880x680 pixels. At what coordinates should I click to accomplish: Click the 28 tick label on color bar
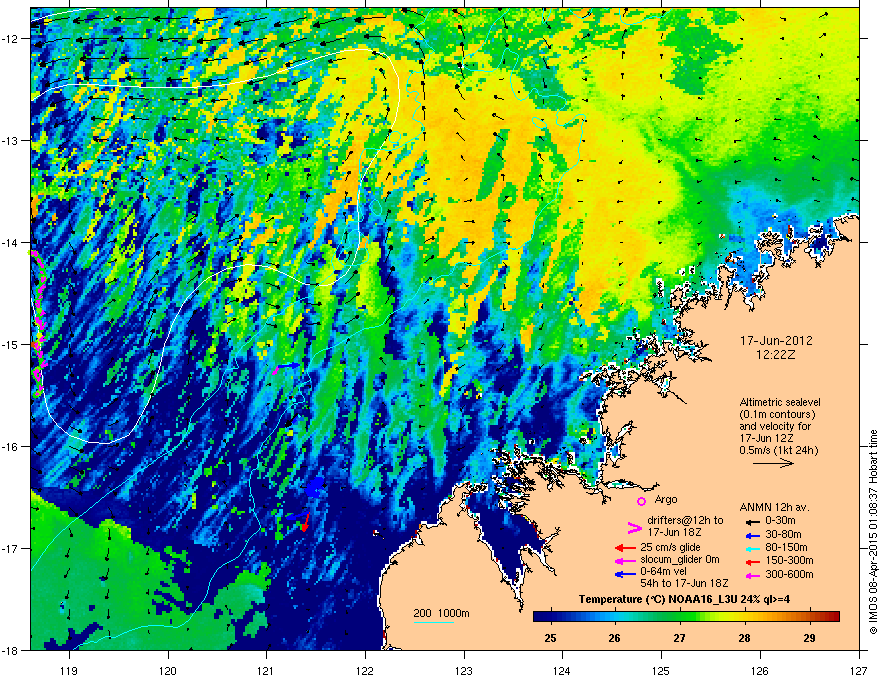click(744, 638)
